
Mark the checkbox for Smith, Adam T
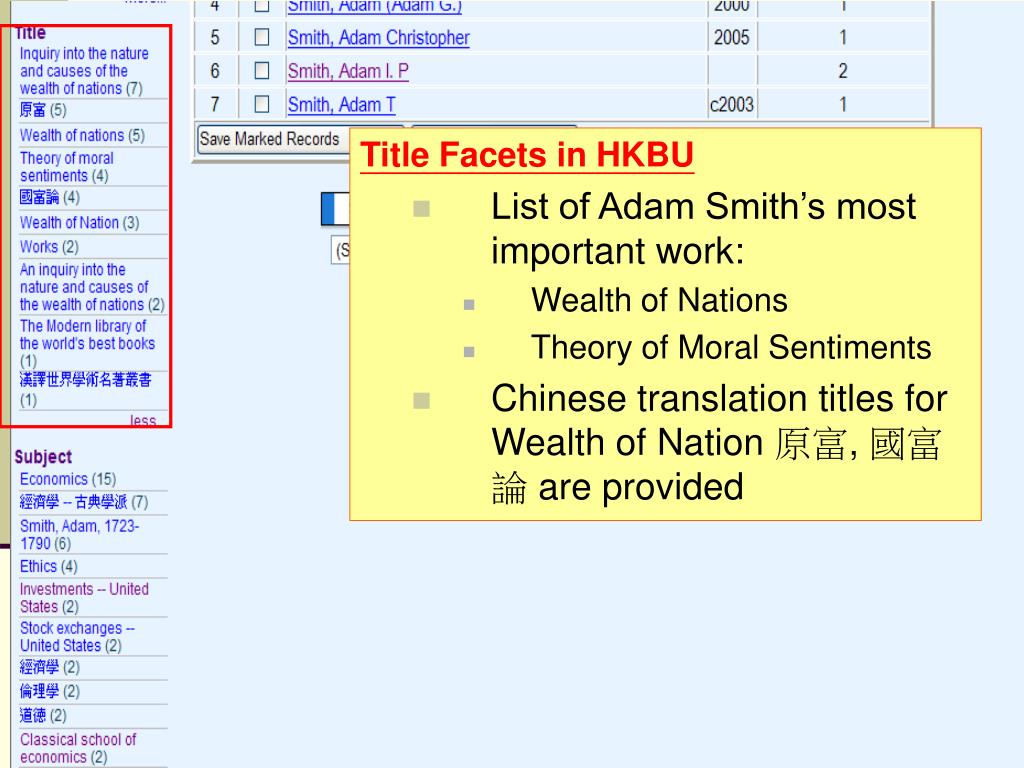pos(261,104)
